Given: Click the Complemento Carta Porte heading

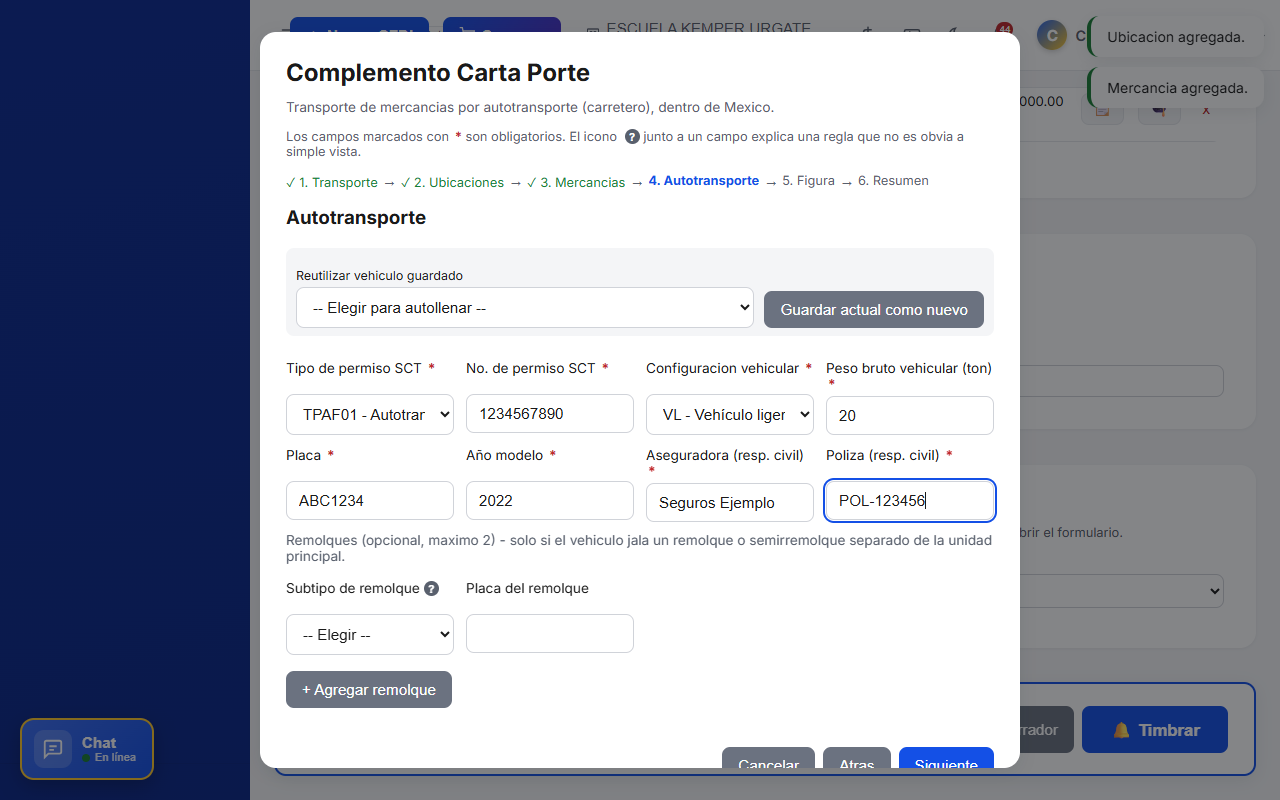Looking at the screenshot, I should [438, 73].
